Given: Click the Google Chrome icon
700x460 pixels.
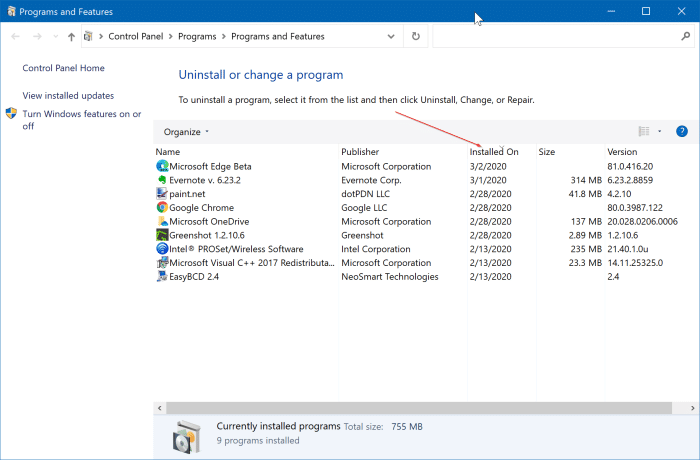Looking at the screenshot, I should [x=162, y=208].
